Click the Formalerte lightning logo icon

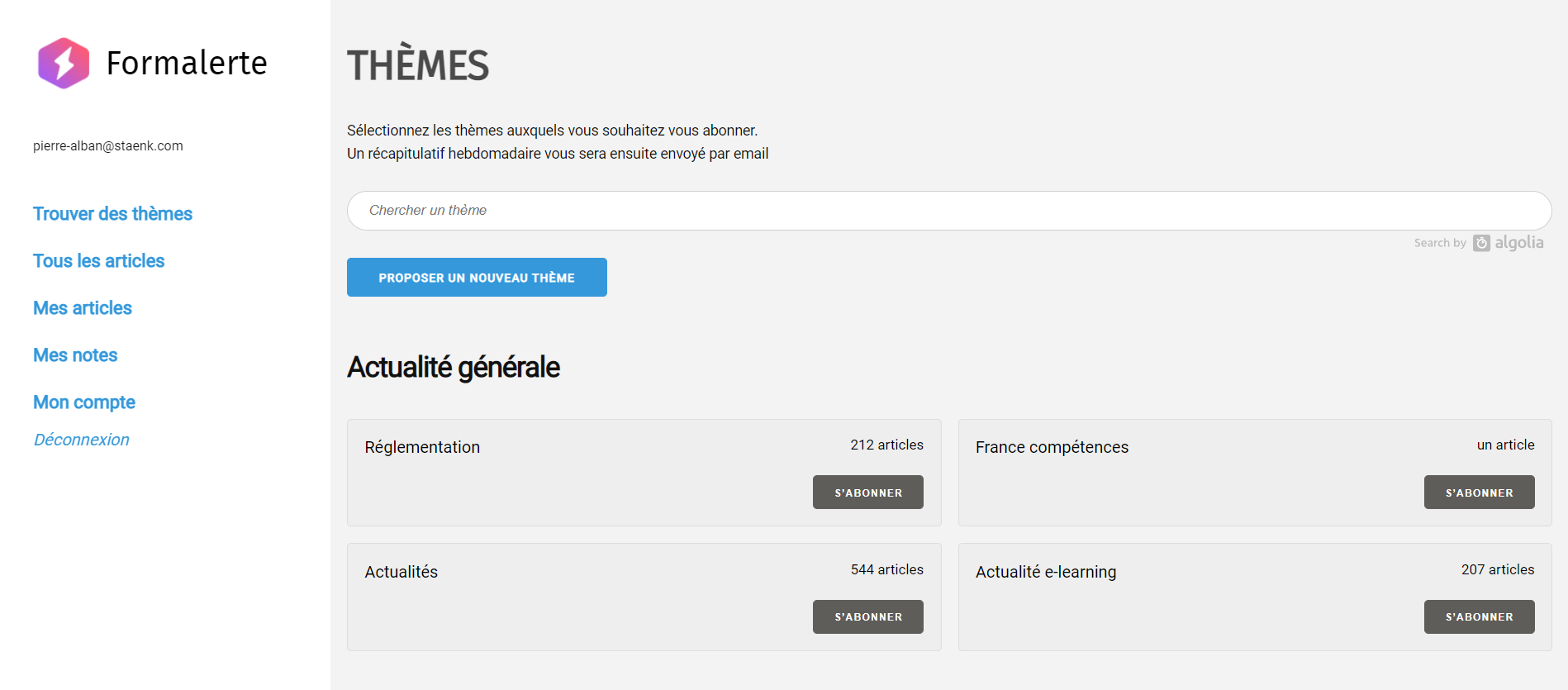pyautogui.click(x=64, y=63)
